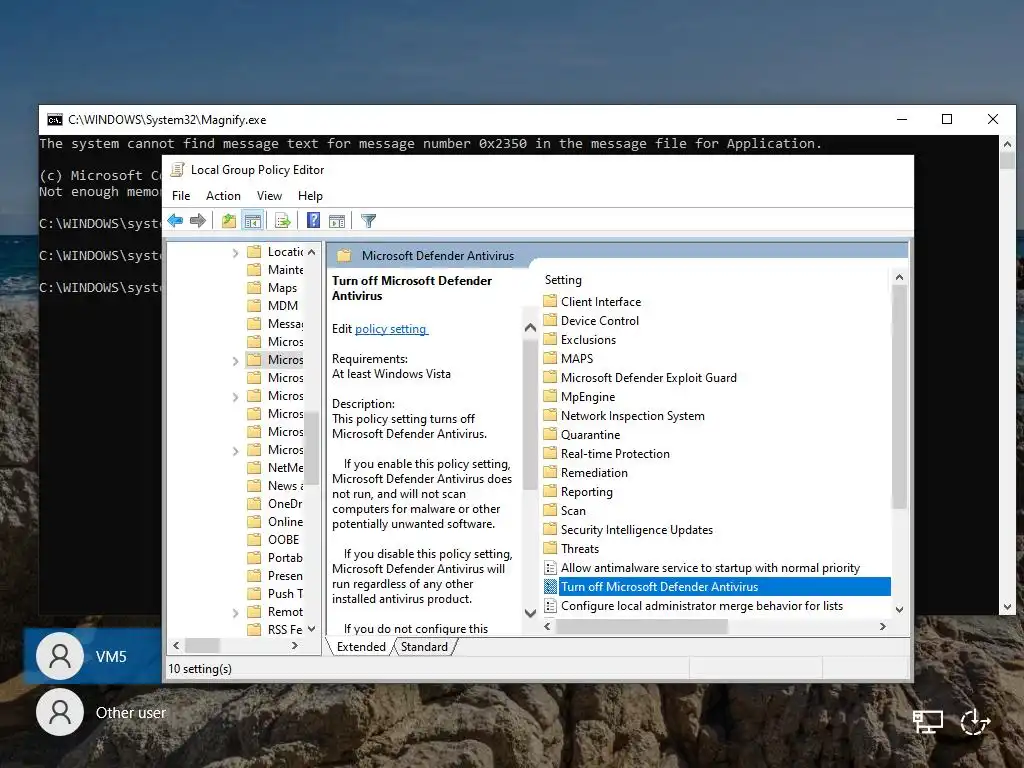Click console window scroll up arrow
Screen dimensions: 1024x768
pos(1007,144)
